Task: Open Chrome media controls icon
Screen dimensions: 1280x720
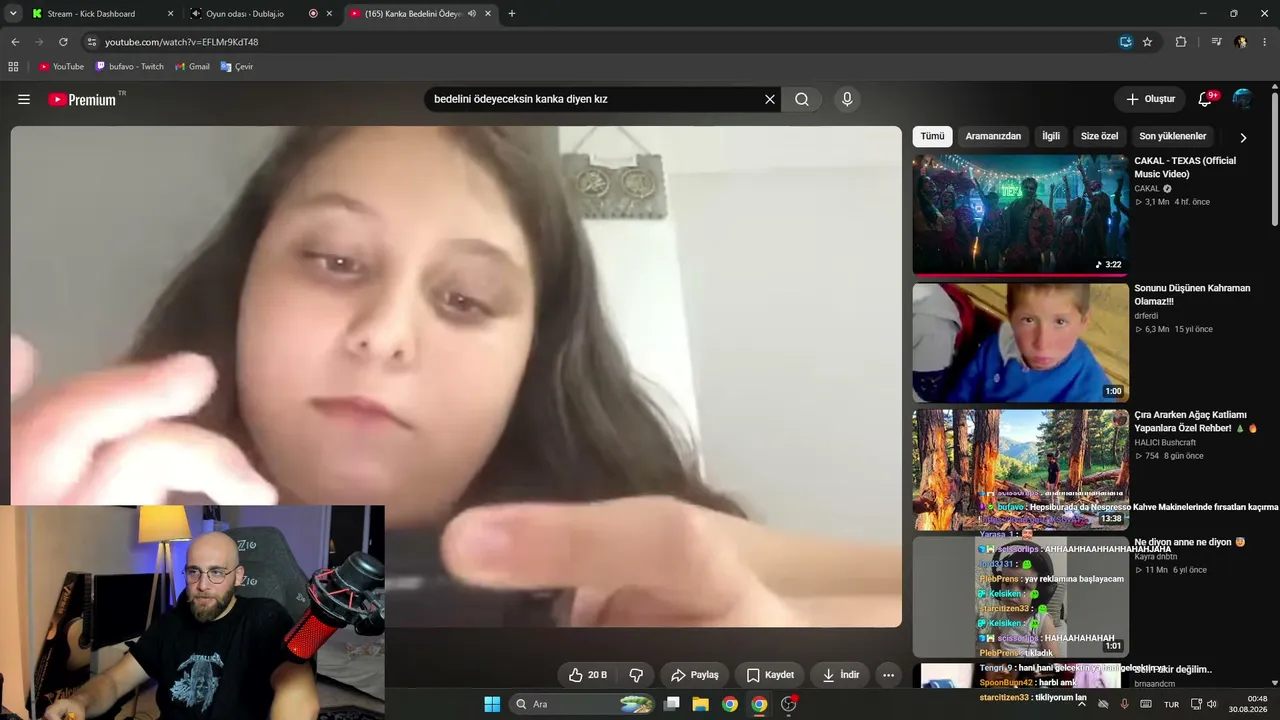Action: (1216, 42)
